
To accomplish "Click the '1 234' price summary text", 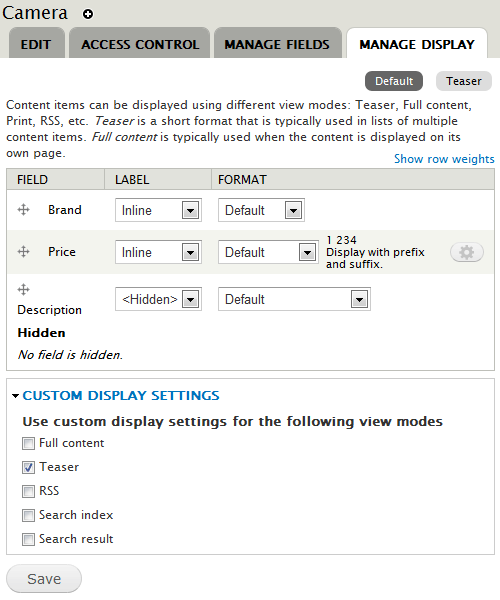I will pyautogui.click(x=341, y=240).
